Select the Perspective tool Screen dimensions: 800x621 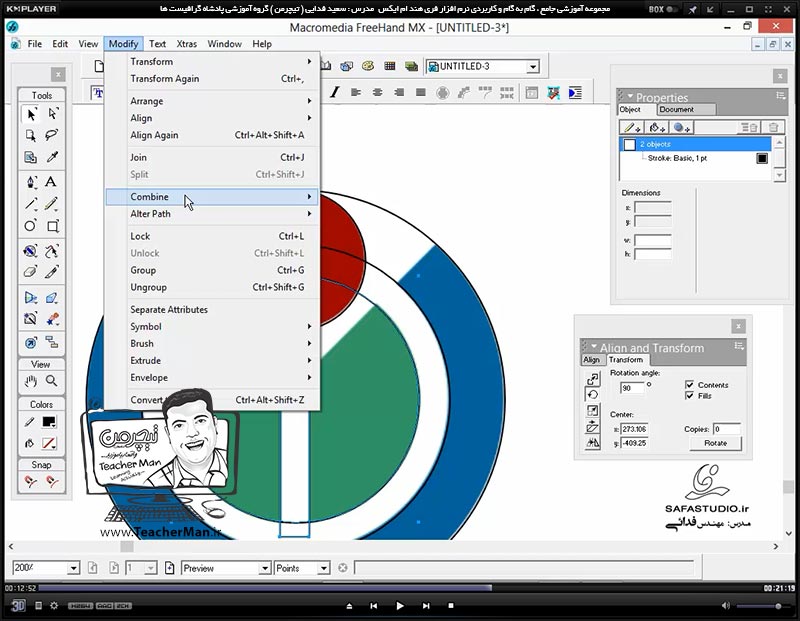tap(31, 297)
